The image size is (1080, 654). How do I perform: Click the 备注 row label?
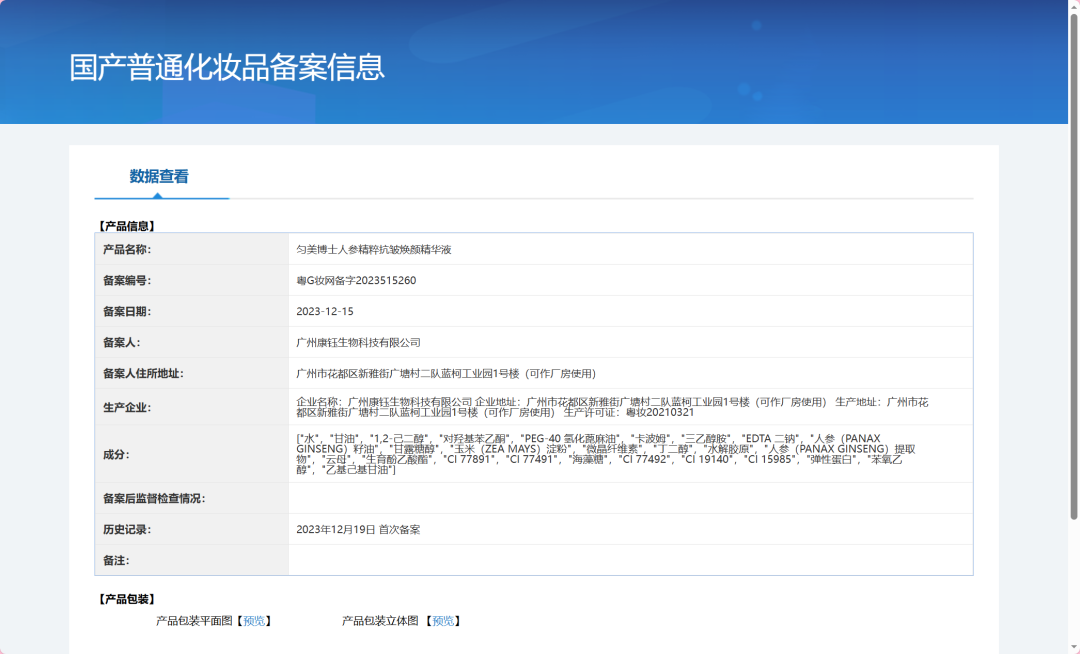pyautogui.click(x=116, y=560)
